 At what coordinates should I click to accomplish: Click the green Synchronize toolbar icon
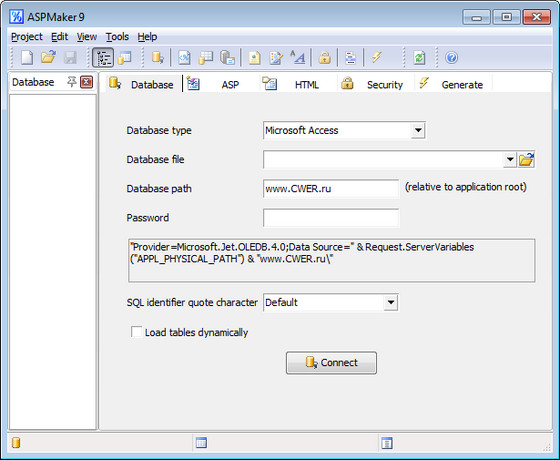(419, 58)
